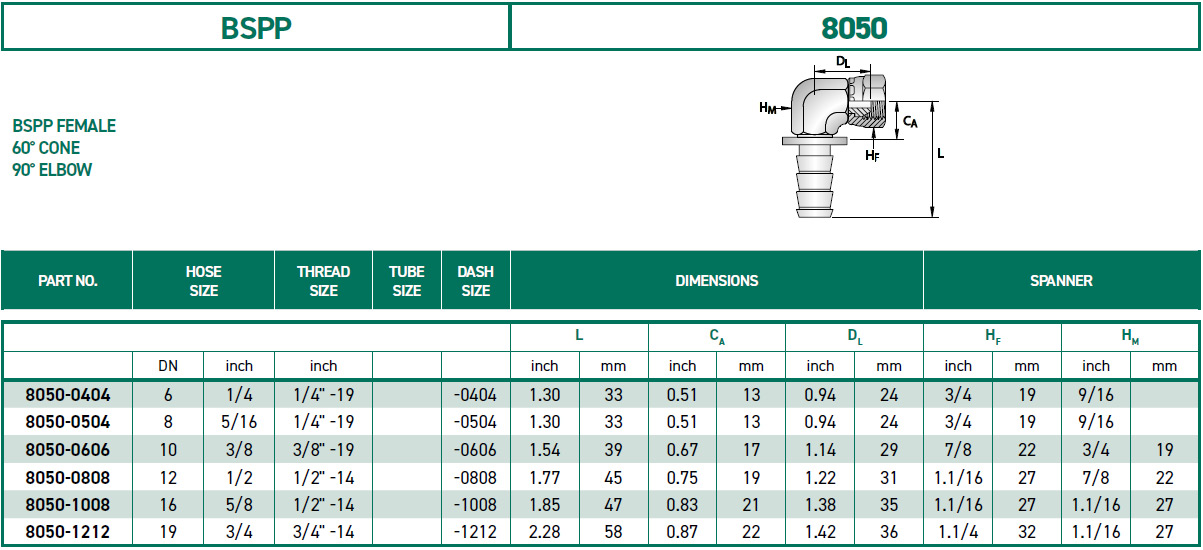Click HM mm value 19
Viewport: 1203px width, 550px height.
click(x=1165, y=450)
